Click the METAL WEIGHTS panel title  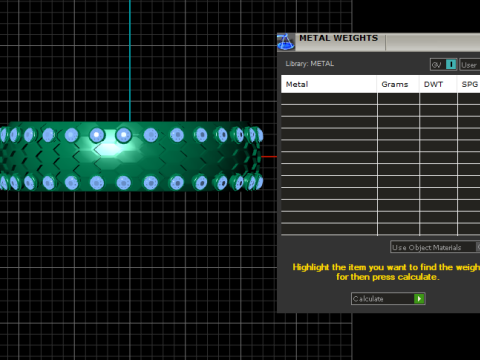pos(339,38)
